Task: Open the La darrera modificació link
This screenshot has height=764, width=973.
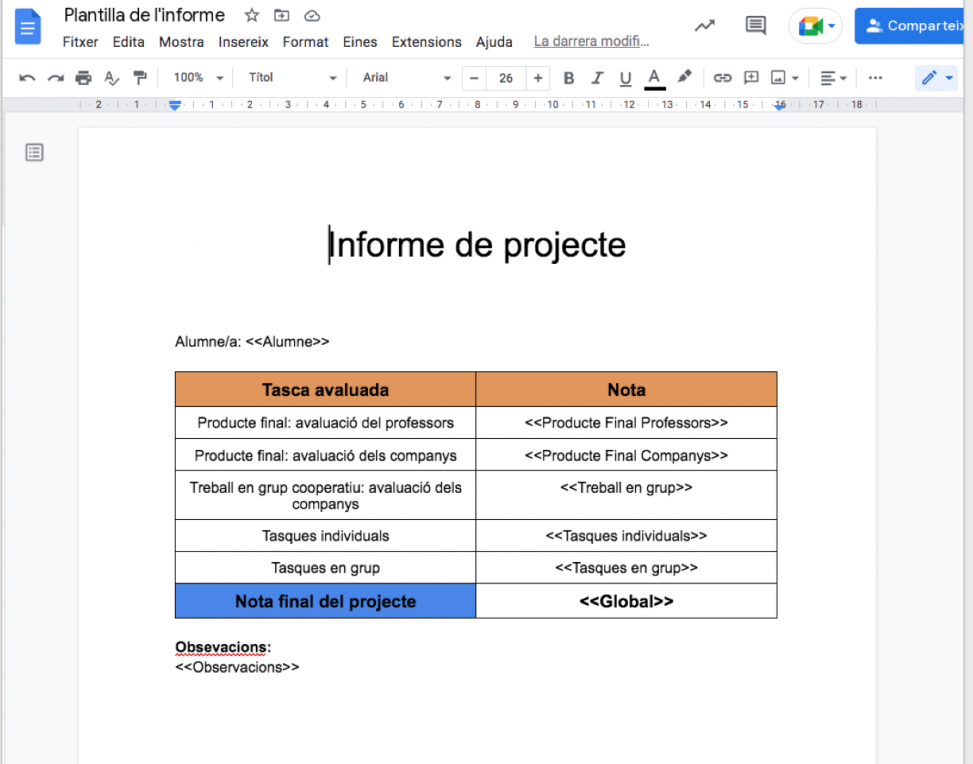Action: 591,42
